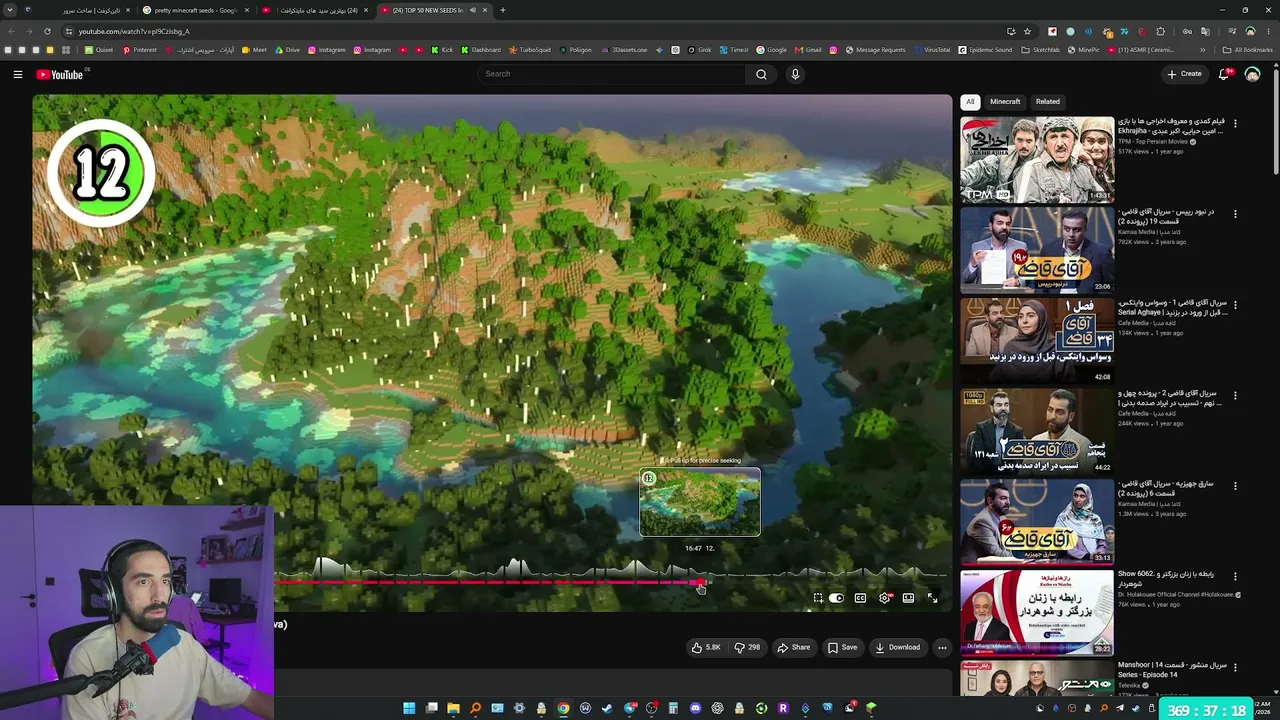Open the Create dropdown button
This screenshot has height=720, width=1280.
[x=1184, y=74]
